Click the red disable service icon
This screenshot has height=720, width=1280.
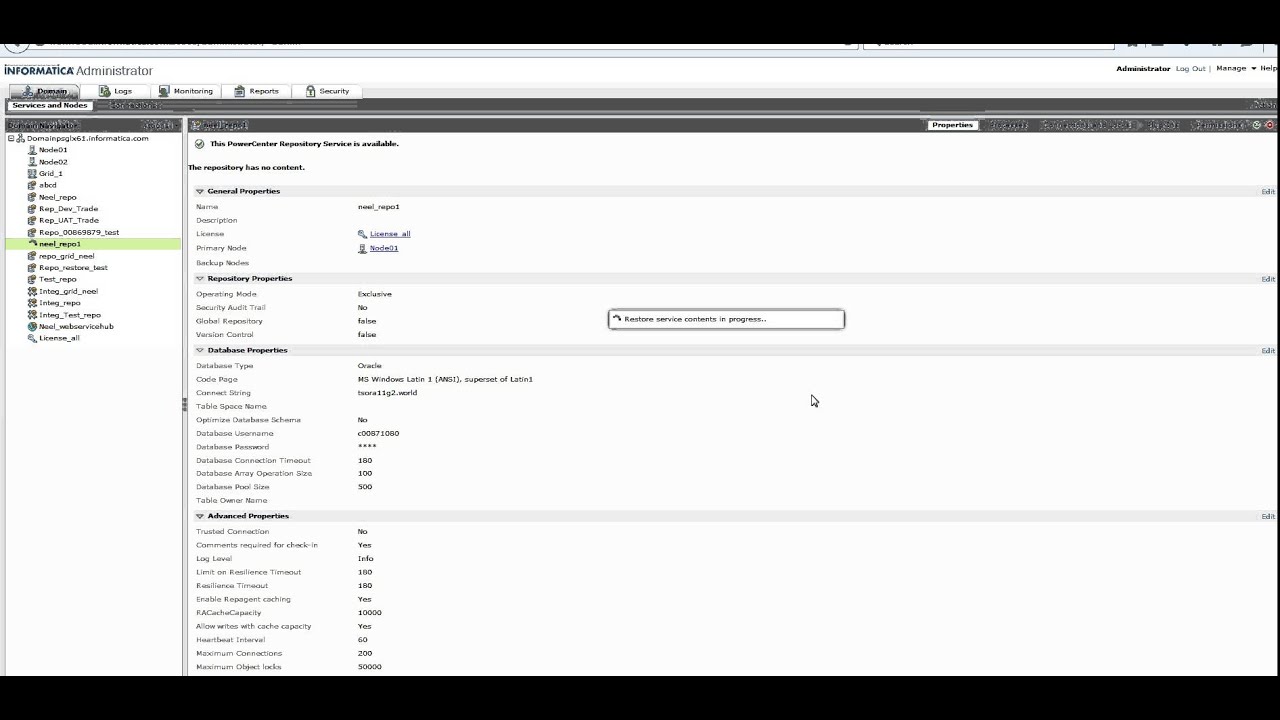tap(1269, 125)
